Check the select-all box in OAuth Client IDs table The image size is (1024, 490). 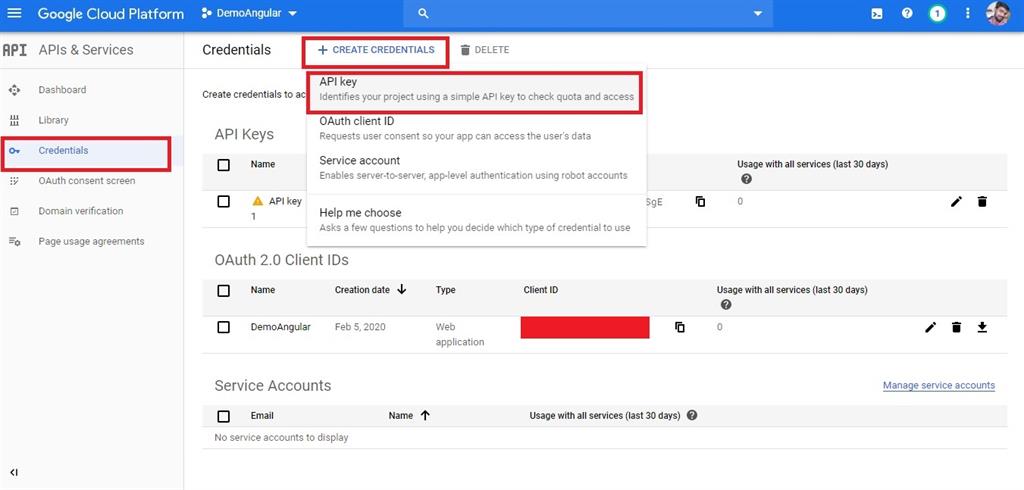[223, 290]
